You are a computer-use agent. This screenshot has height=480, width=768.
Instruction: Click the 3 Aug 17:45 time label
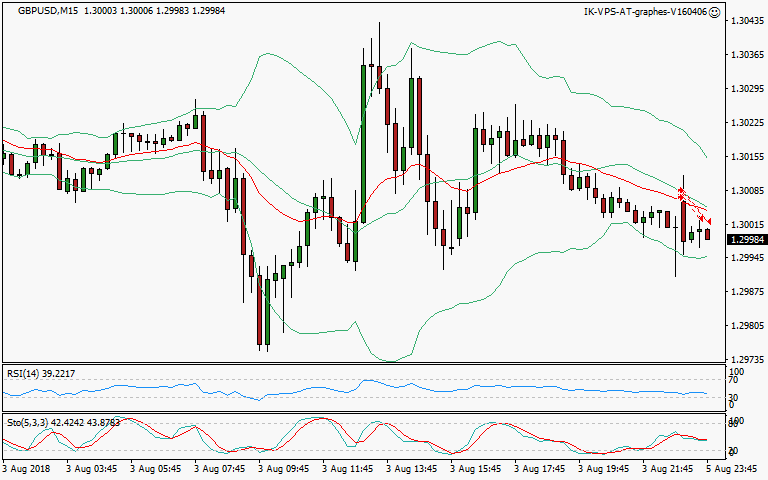pyautogui.click(x=545, y=468)
